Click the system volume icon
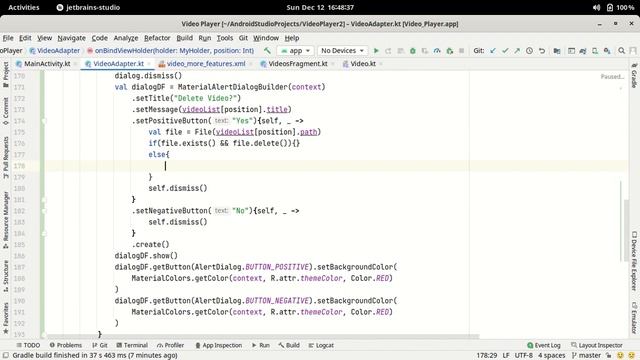 (596, 7)
